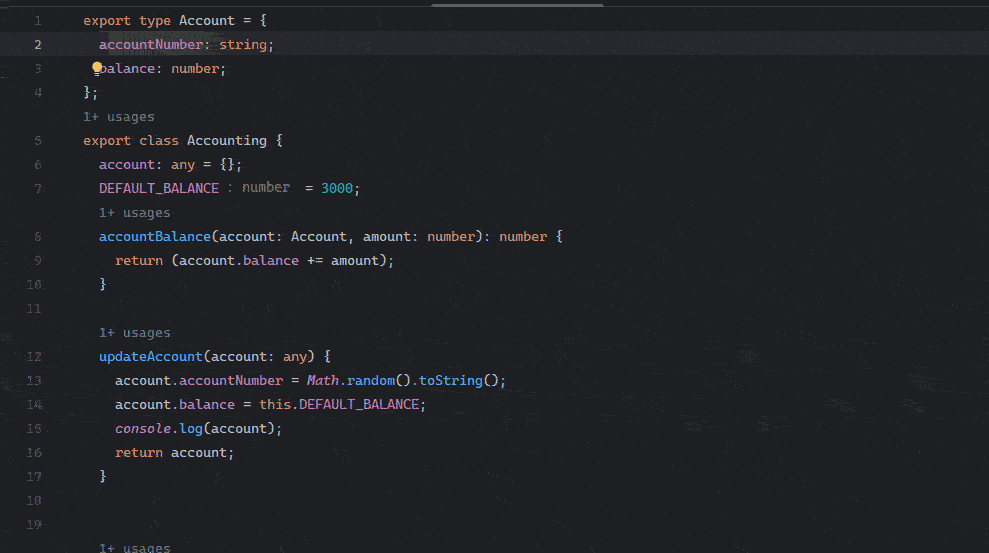
Task: Open usages hint above accountBalance method
Action: click(x=134, y=213)
